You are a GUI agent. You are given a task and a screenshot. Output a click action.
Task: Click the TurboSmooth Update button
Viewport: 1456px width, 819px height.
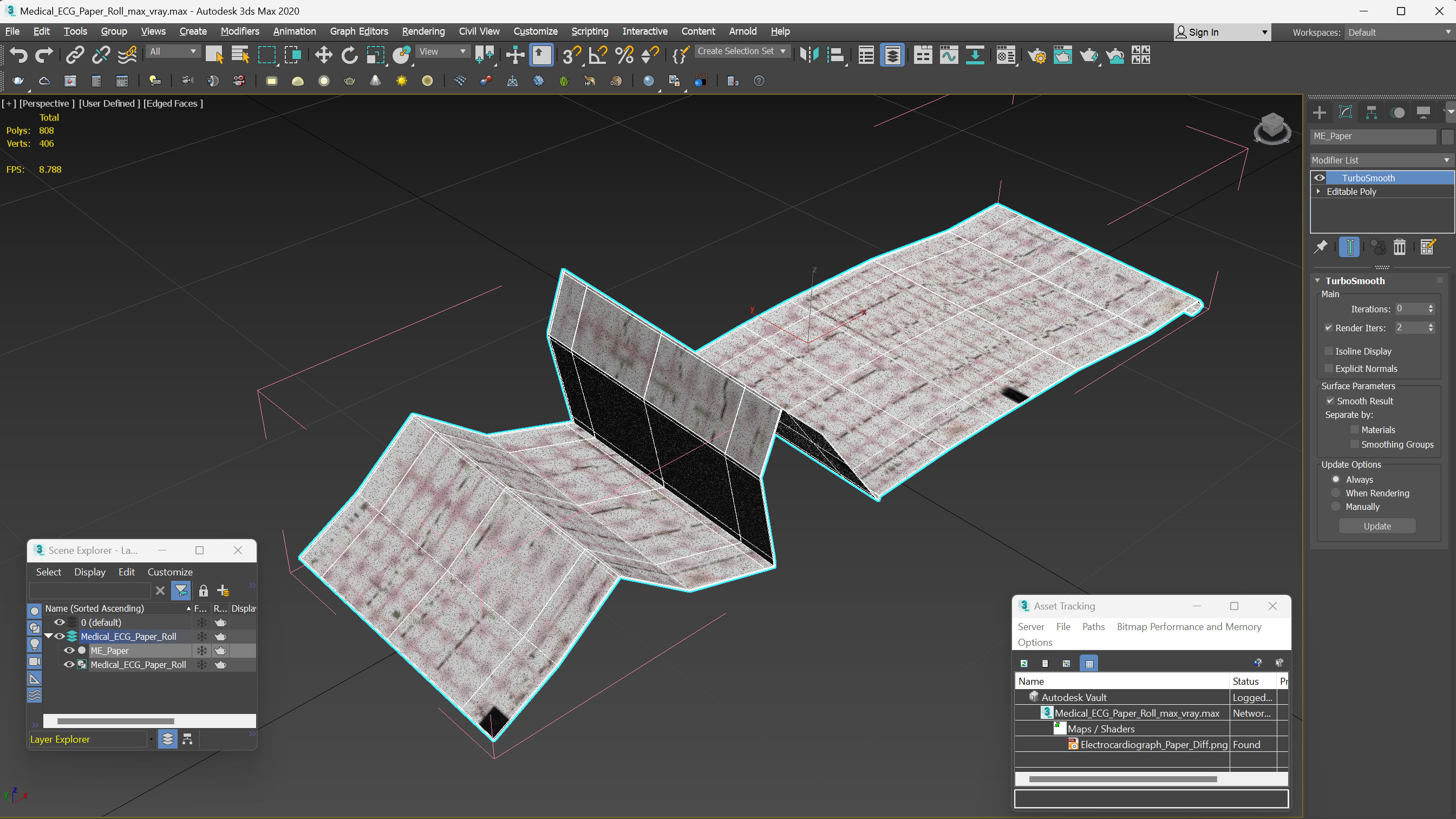(1377, 526)
